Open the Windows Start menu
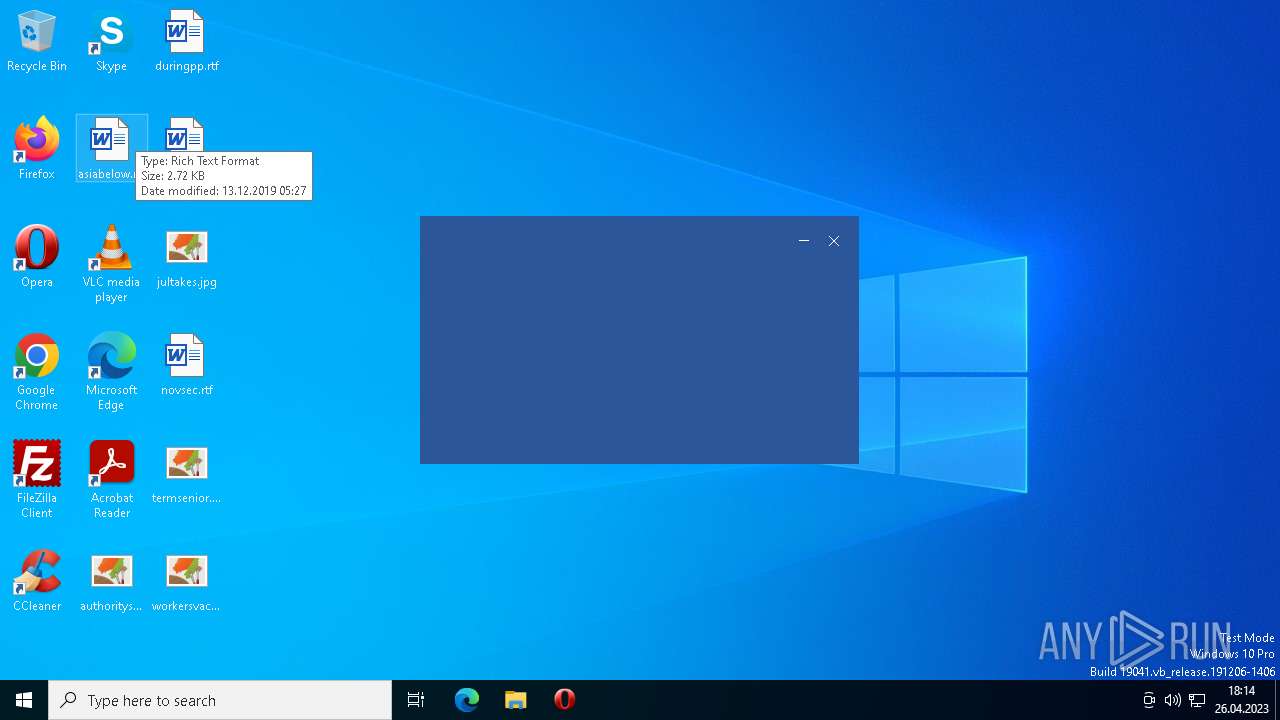The image size is (1280, 720). click(24, 700)
